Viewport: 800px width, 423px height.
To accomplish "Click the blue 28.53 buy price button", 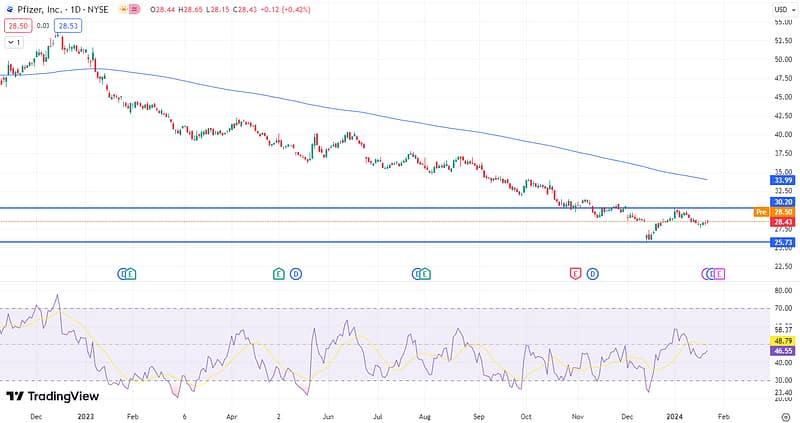I will [68, 26].
